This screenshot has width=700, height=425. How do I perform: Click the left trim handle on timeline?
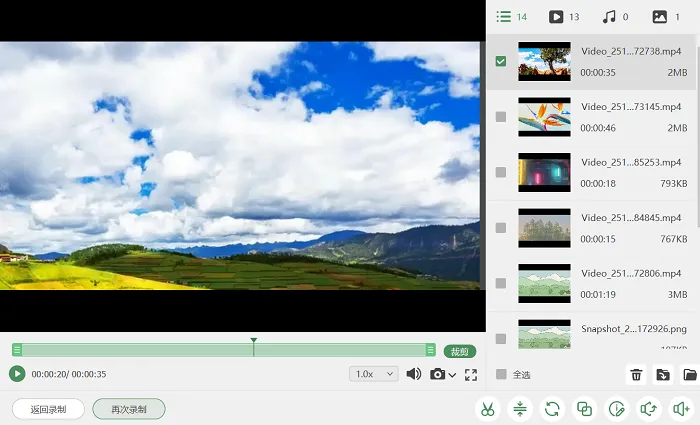(17, 350)
